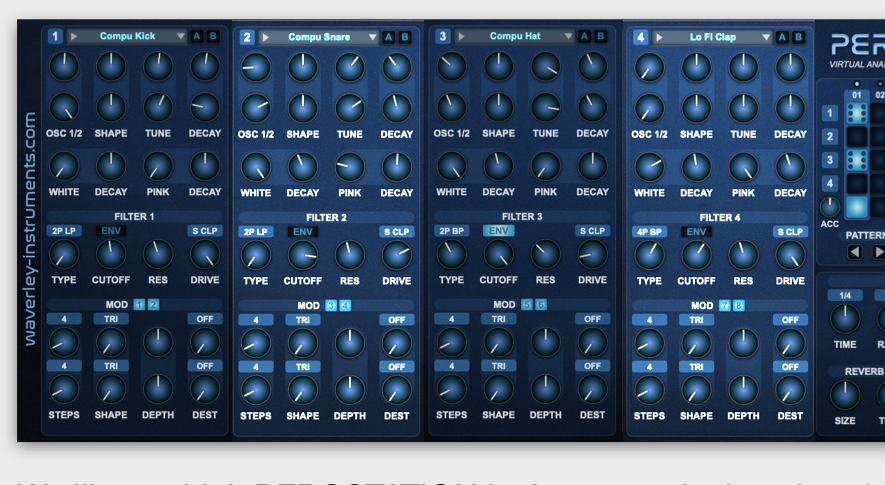Click channel 3 lower TUNE knob

pyautogui.click(x=545, y=107)
